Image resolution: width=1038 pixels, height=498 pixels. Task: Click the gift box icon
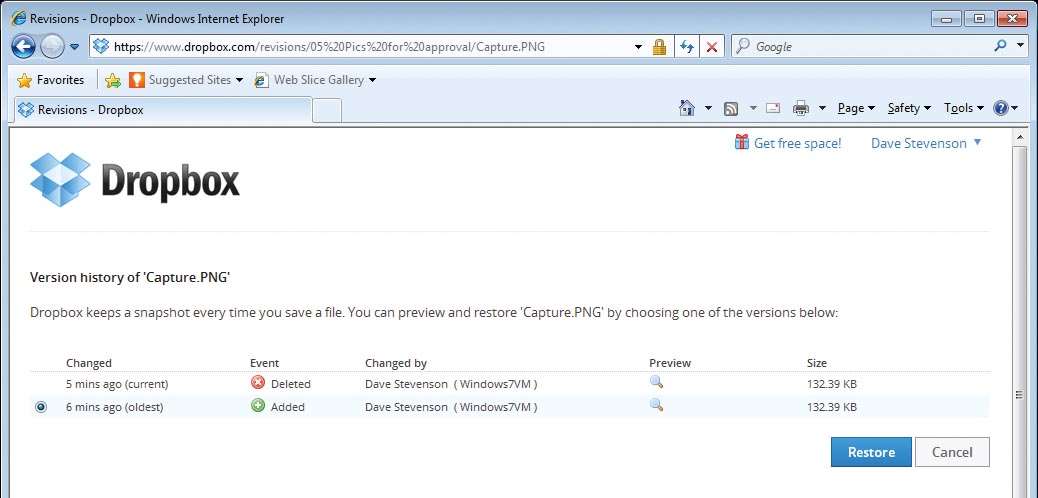(741, 142)
